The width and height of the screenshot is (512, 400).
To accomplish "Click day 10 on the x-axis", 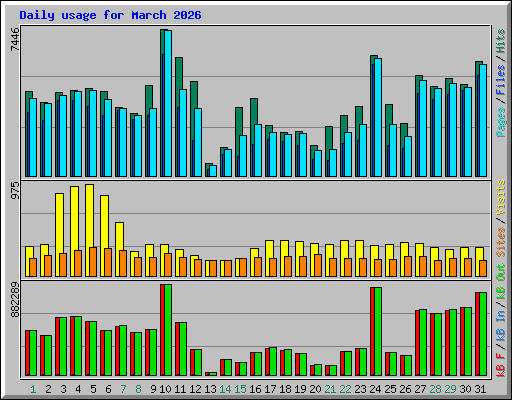I will (165, 389).
